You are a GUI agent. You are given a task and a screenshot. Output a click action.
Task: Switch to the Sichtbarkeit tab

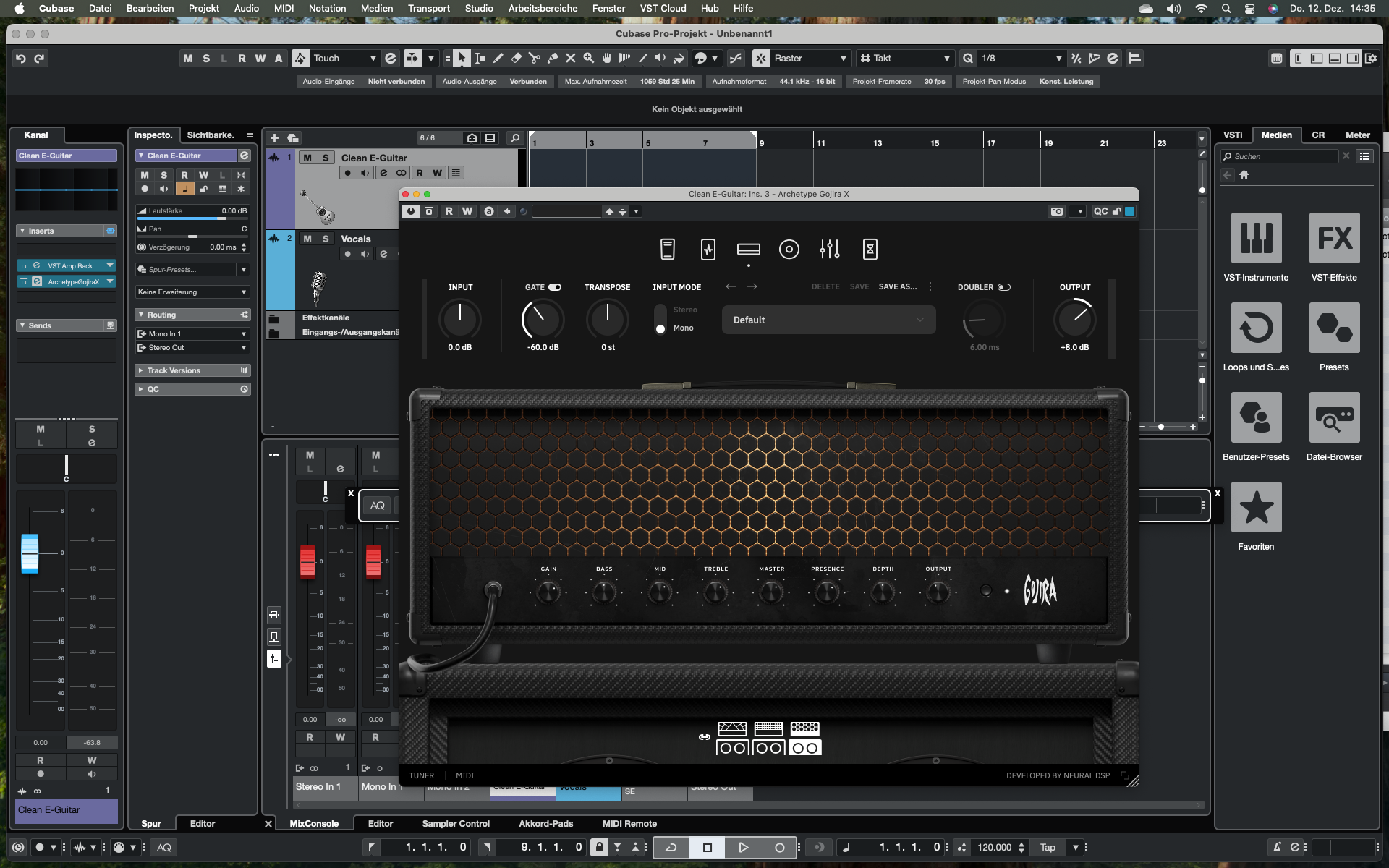[211, 135]
